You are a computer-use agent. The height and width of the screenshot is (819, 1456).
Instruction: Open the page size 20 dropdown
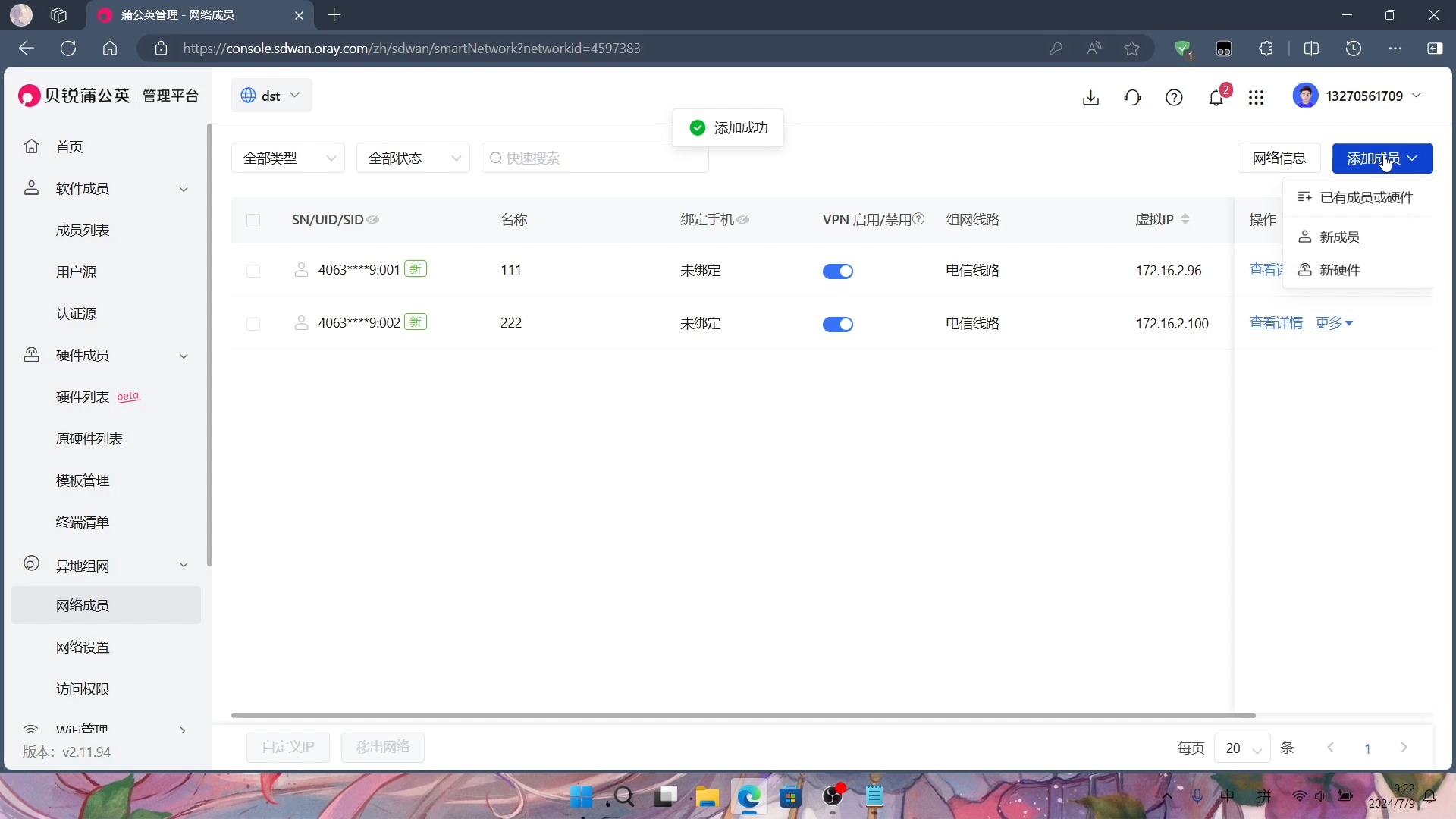tap(1242, 748)
